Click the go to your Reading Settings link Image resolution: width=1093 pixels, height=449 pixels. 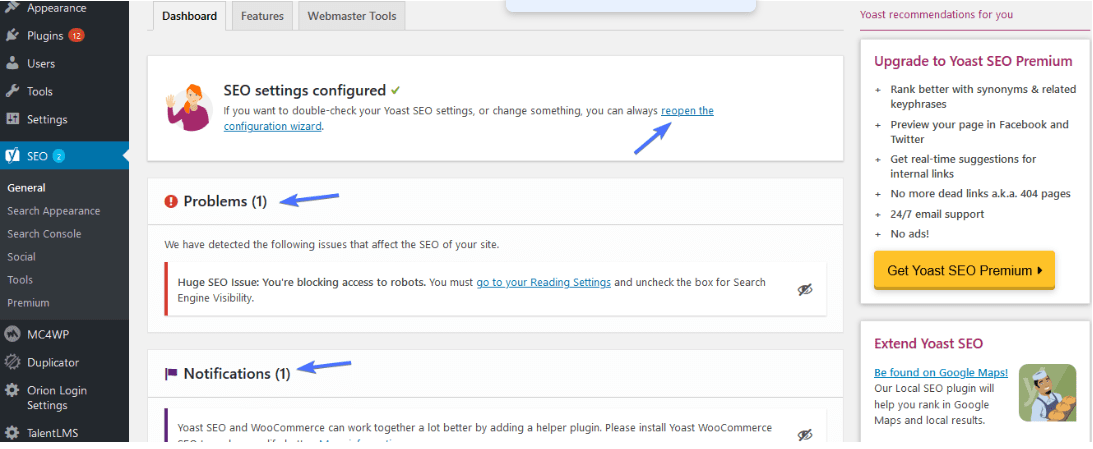pos(544,282)
